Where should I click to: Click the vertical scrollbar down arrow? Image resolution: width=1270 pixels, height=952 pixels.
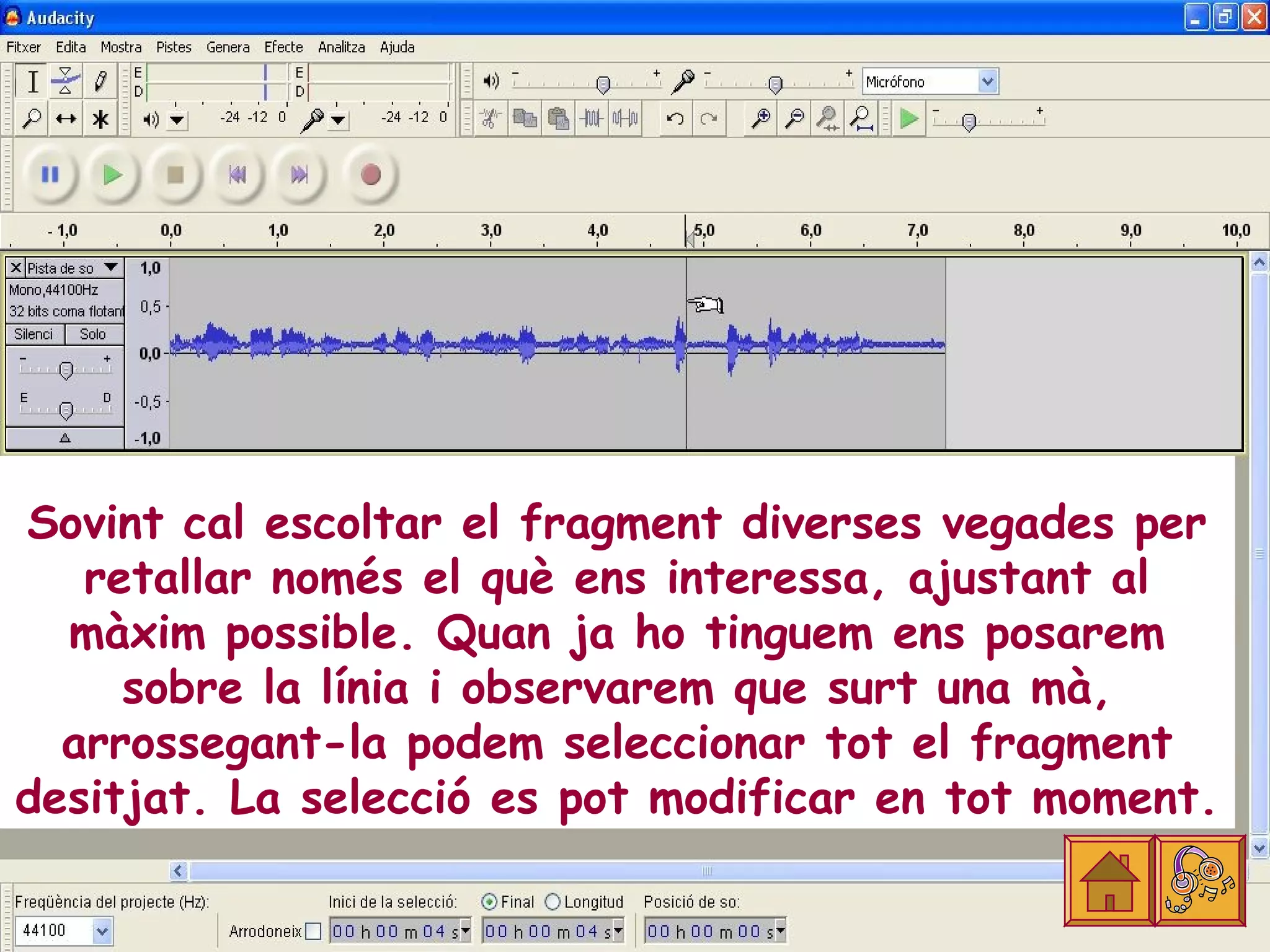[1259, 847]
